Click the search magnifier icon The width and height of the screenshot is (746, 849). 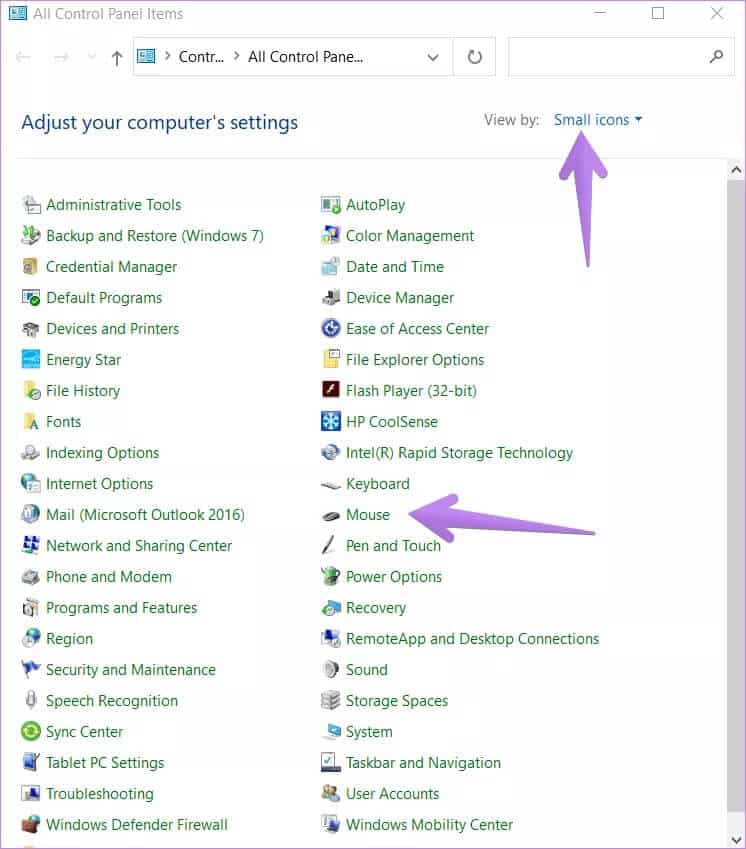pos(716,56)
